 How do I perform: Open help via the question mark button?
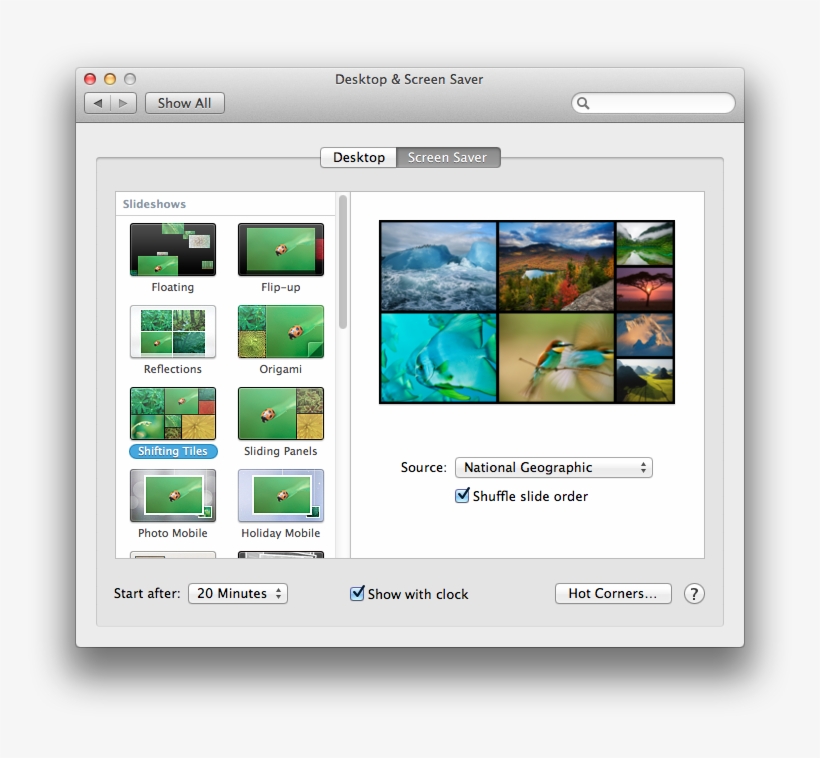tap(694, 593)
